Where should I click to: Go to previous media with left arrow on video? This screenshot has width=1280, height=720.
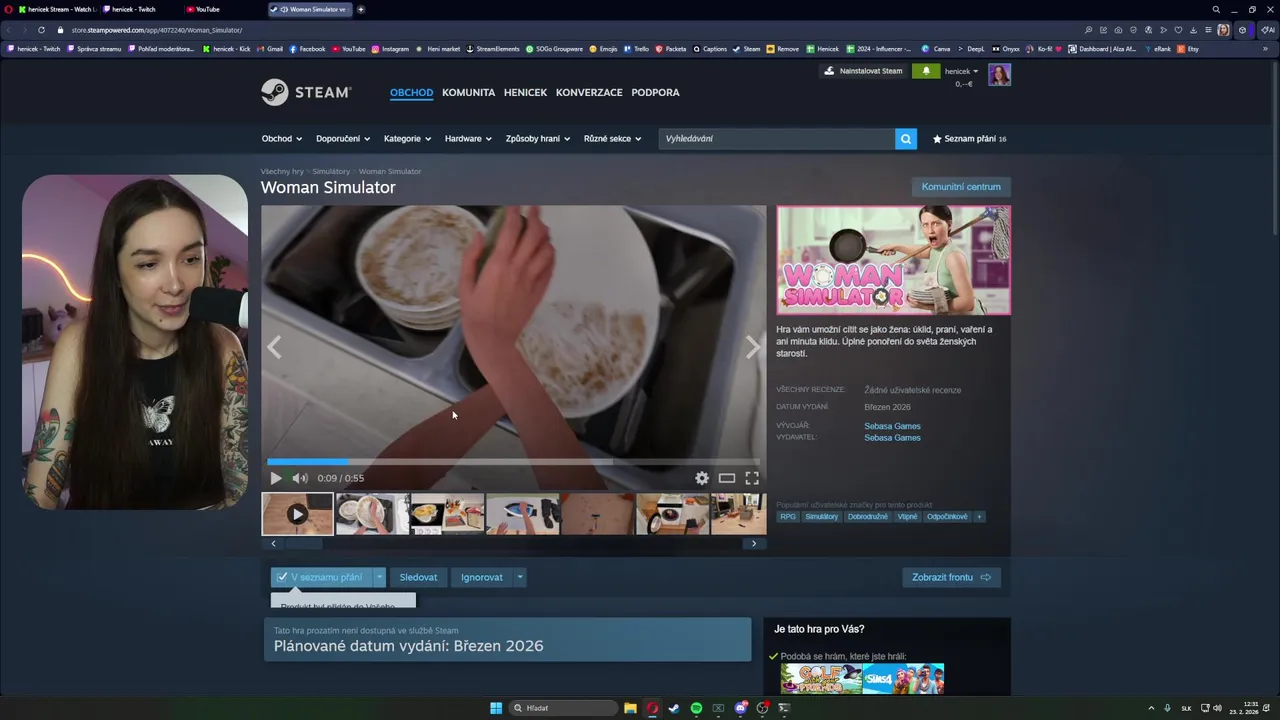point(274,347)
